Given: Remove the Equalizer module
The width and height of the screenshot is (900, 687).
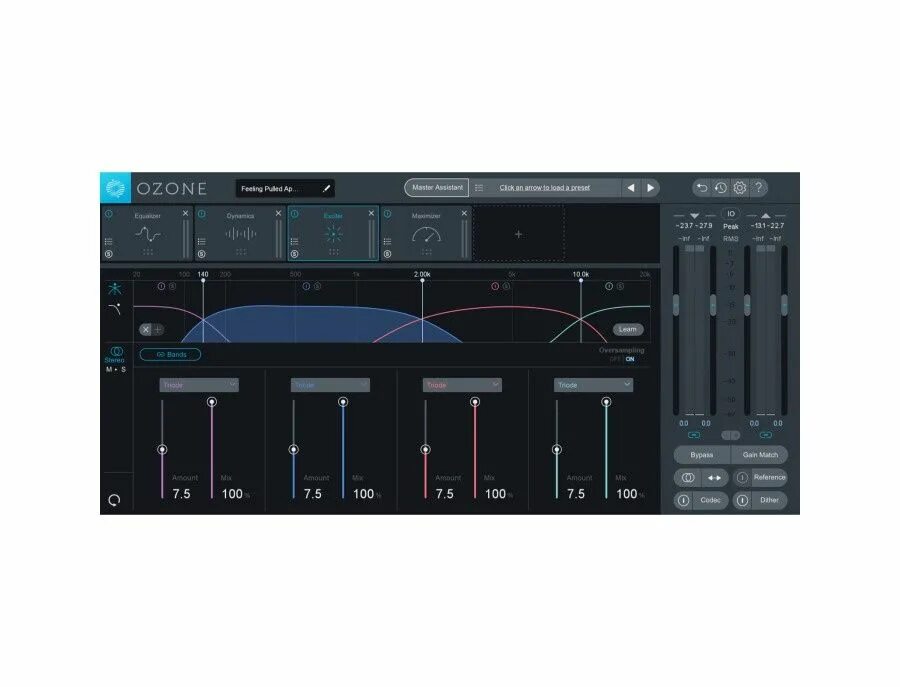Looking at the screenshot, I should (x=185, y=214).
